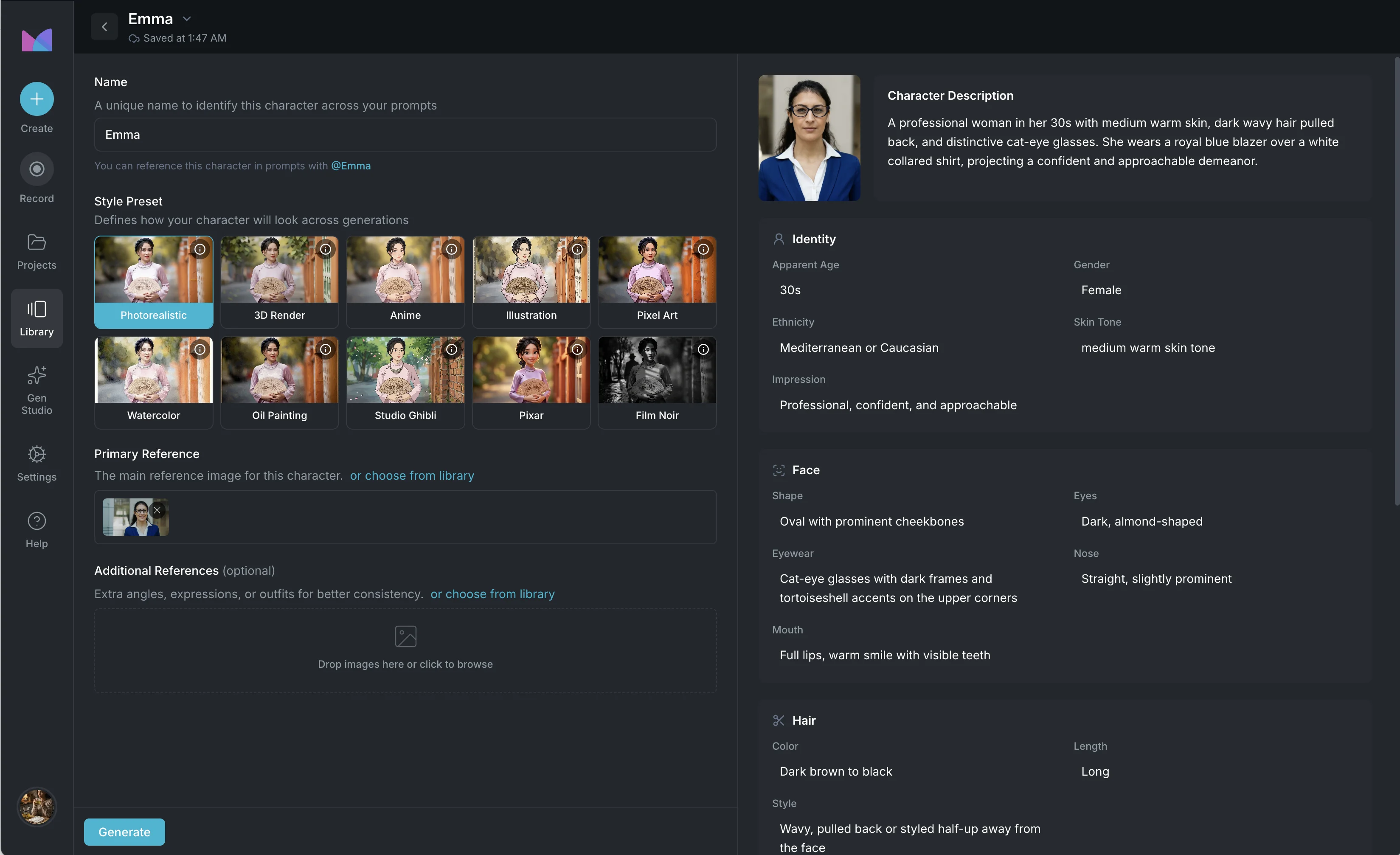The width and height of the screenshot is (1400, 855).
Task: Show info for Oil Painting style
Action: [x=326, y=349]
